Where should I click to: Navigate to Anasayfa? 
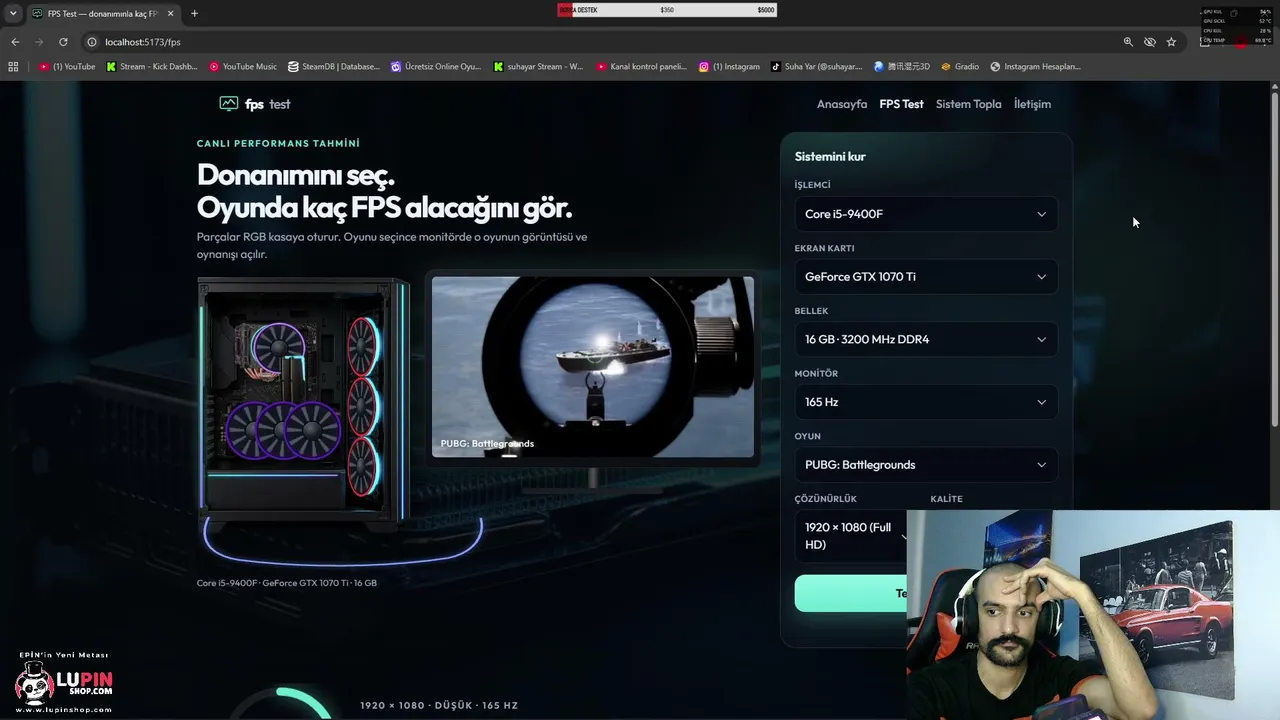(x=842, y=104)
